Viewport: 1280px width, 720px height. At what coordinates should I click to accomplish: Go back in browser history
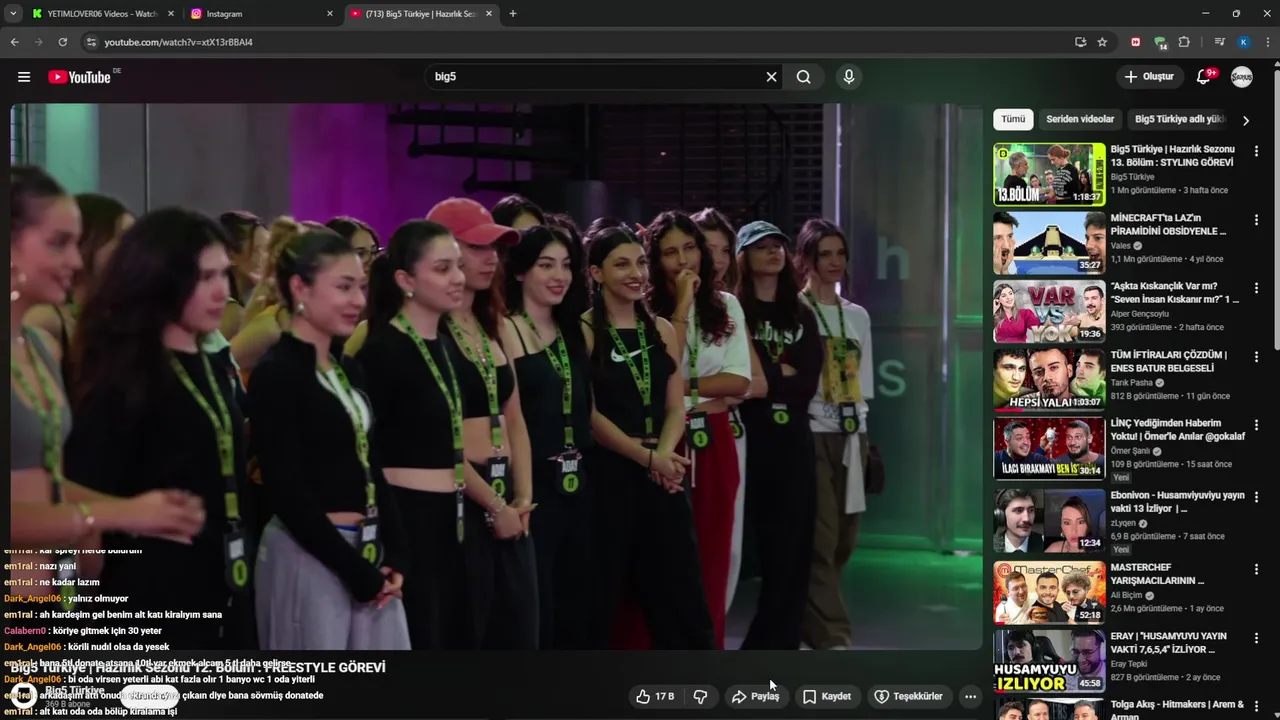14,42
